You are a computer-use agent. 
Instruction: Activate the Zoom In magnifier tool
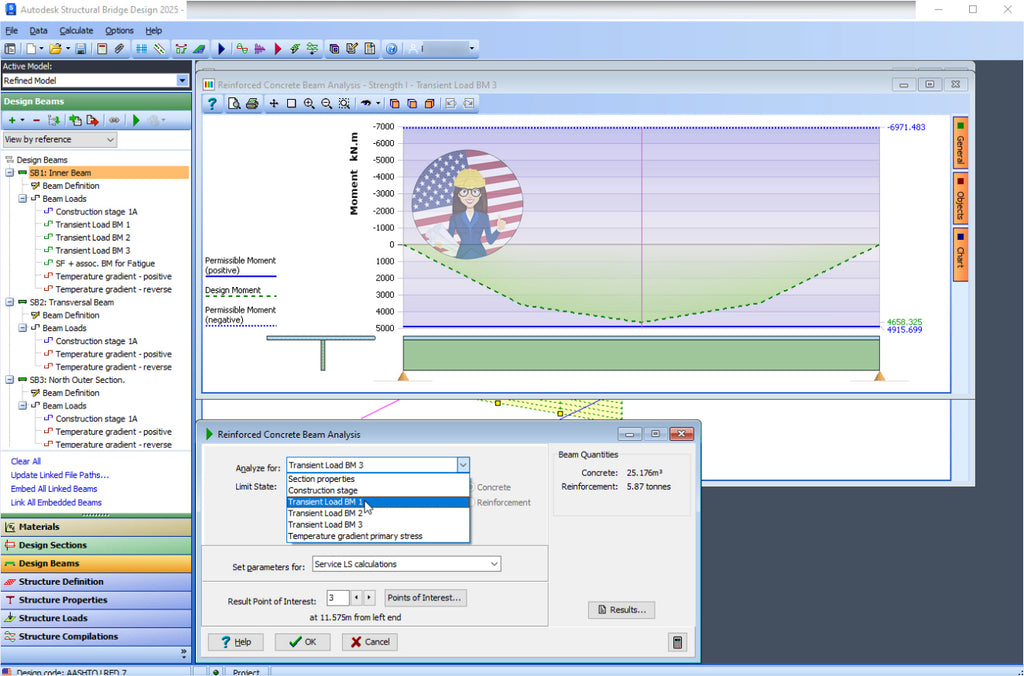tap(310, 103)
